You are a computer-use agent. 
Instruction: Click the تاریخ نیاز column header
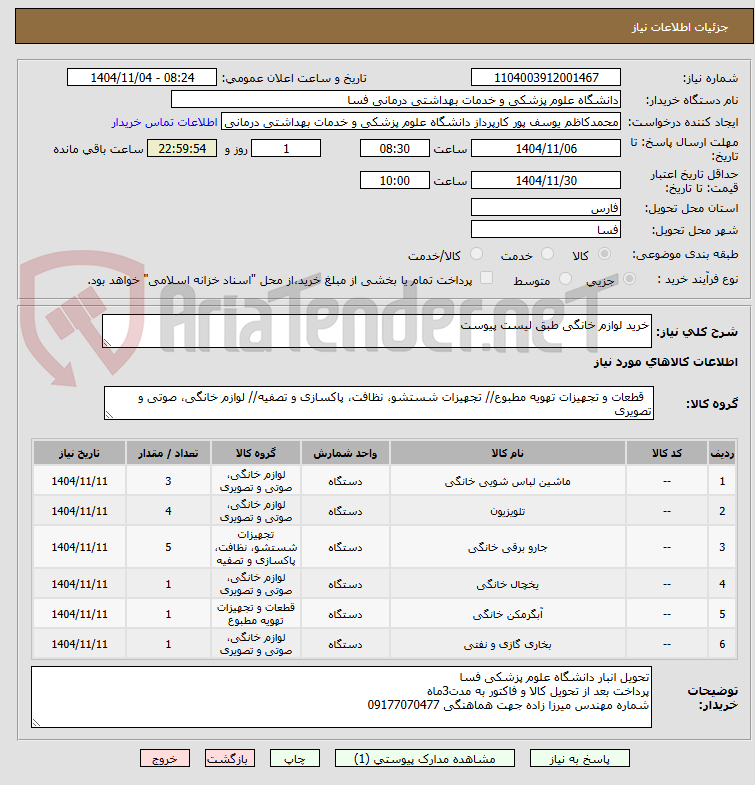coord(80,453)
